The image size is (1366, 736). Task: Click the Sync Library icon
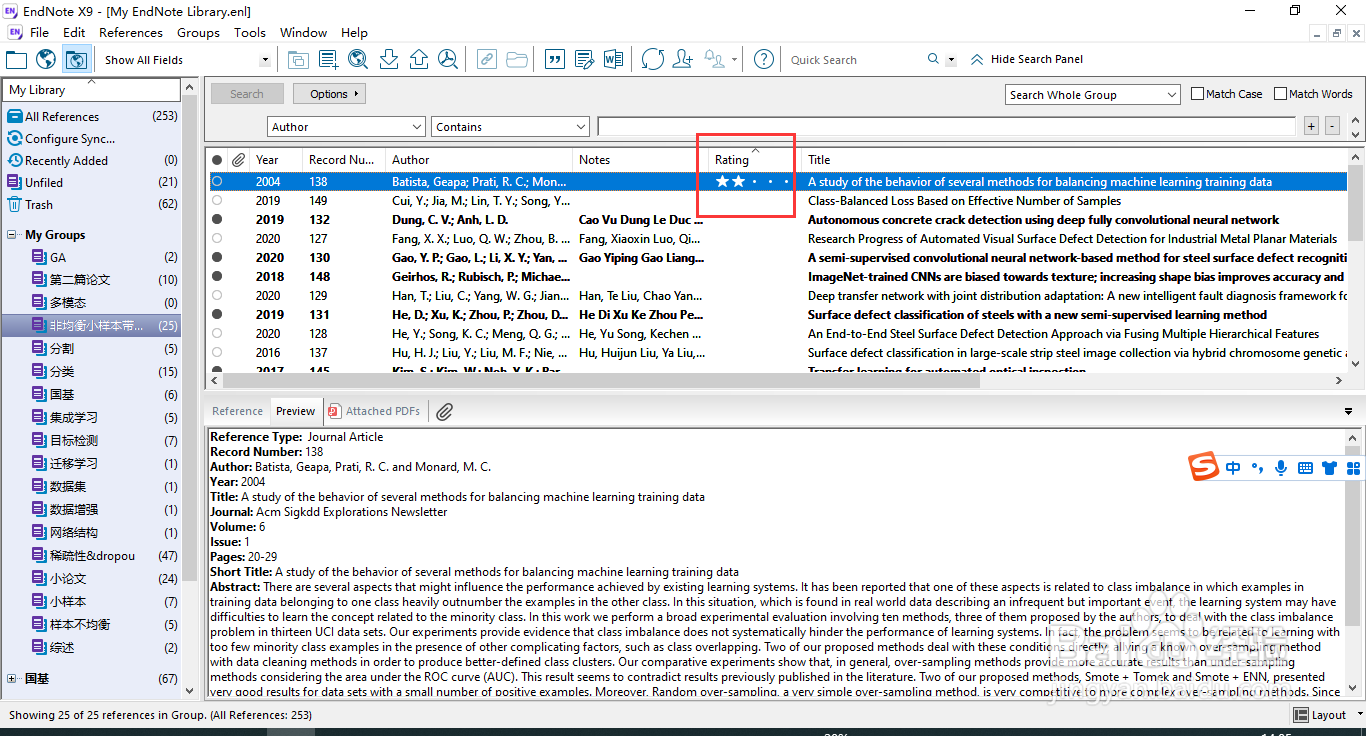653,59
